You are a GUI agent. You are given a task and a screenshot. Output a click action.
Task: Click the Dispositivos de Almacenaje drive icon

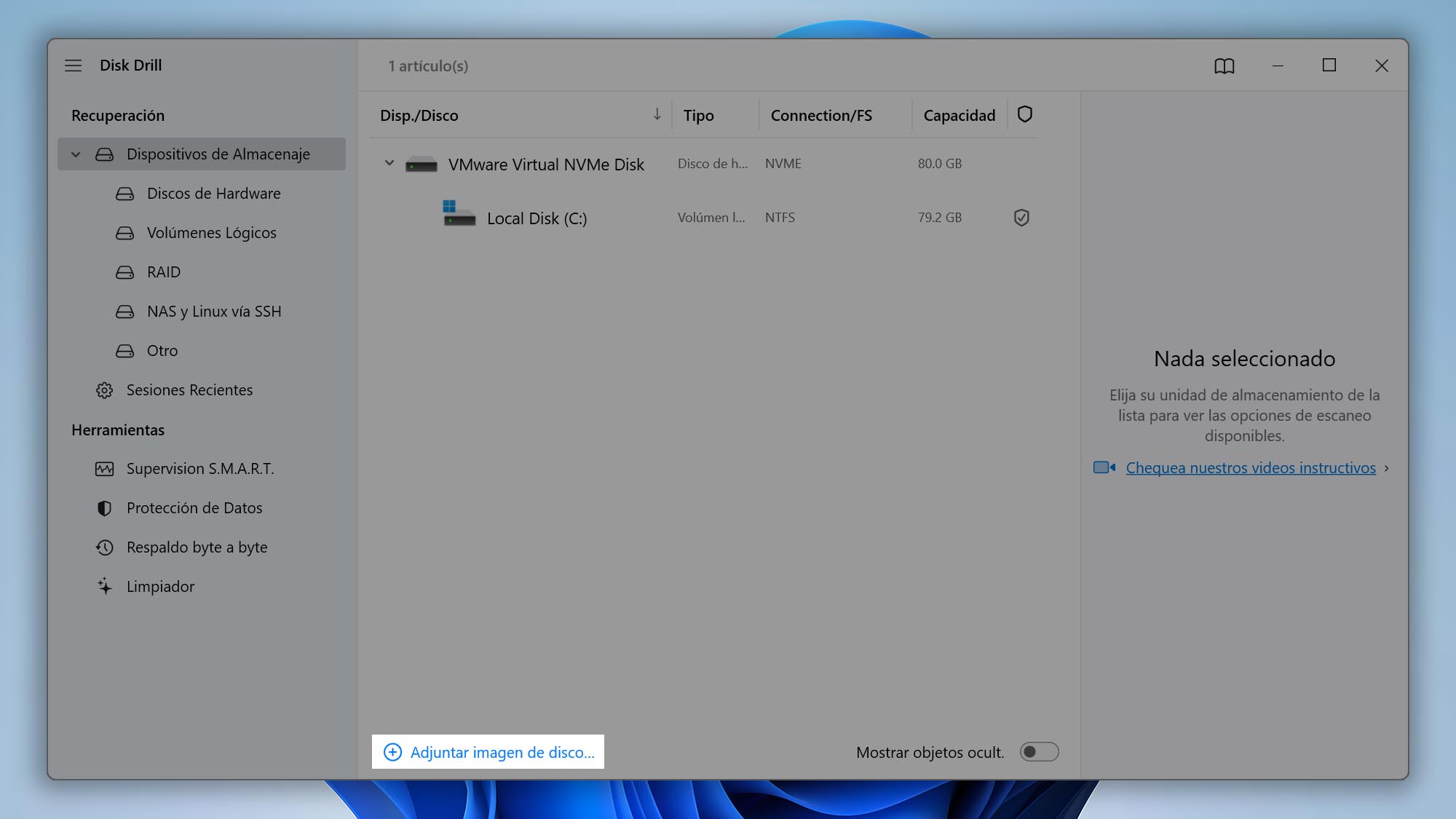click(104, 154)
